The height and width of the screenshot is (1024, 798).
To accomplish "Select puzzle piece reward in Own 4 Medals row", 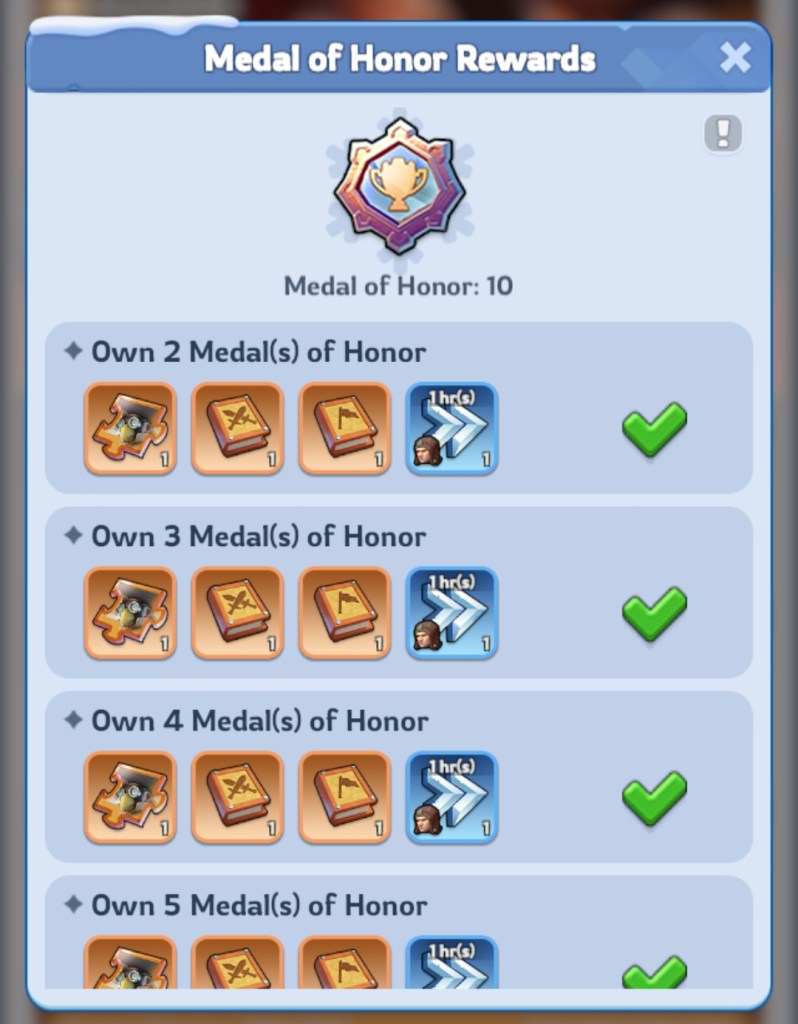I will pyautogui.click(x=130, y=797).
